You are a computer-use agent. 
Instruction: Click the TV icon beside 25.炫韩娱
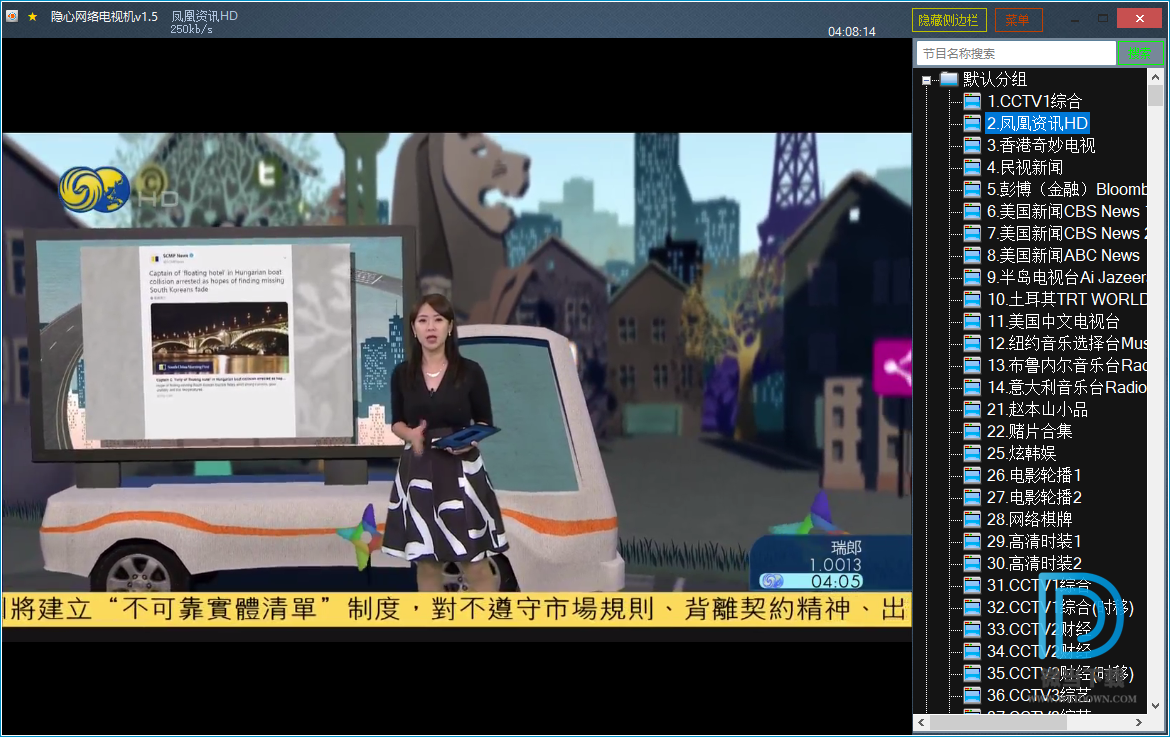point(972,454)
